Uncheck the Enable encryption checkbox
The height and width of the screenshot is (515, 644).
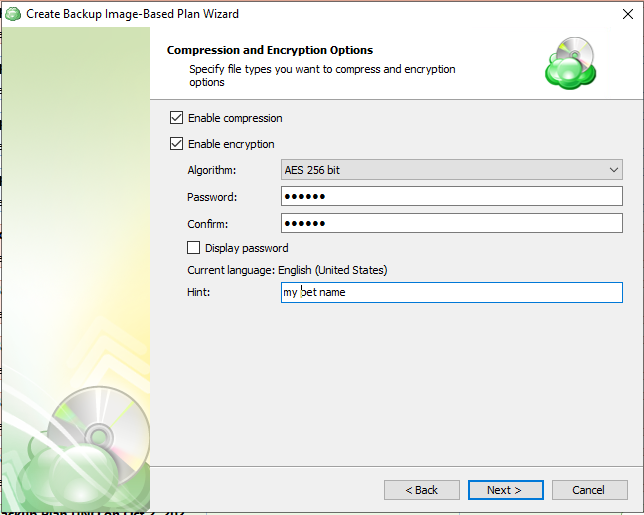tap(177, 144)
